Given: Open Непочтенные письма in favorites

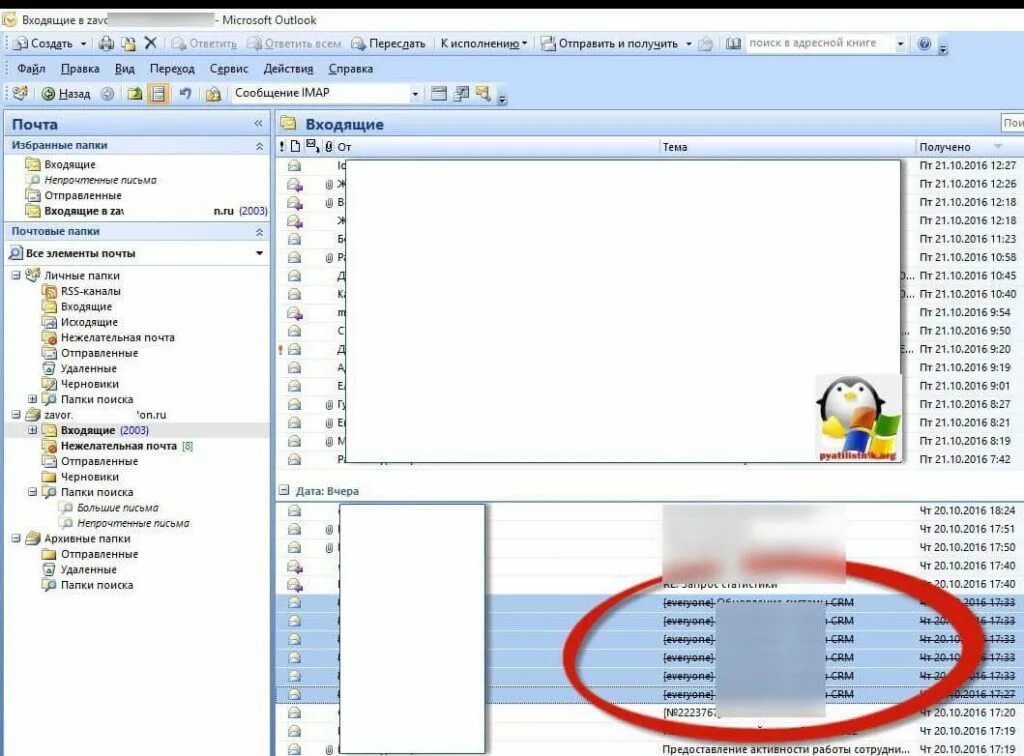Looking at the screenshot, I should [100, 180].
